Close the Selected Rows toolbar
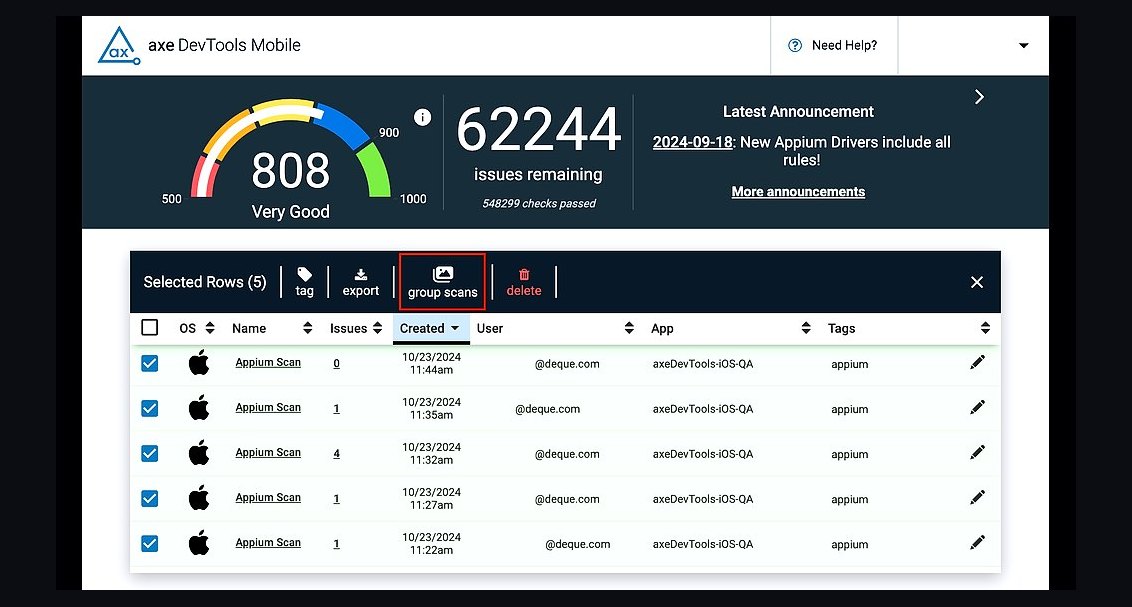 [x=977, y=282]
